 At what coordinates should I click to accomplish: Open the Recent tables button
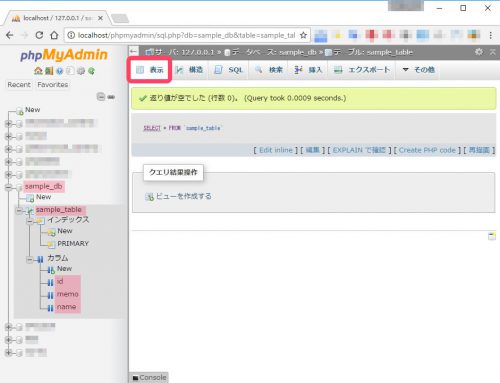click(x=19, y=85)
